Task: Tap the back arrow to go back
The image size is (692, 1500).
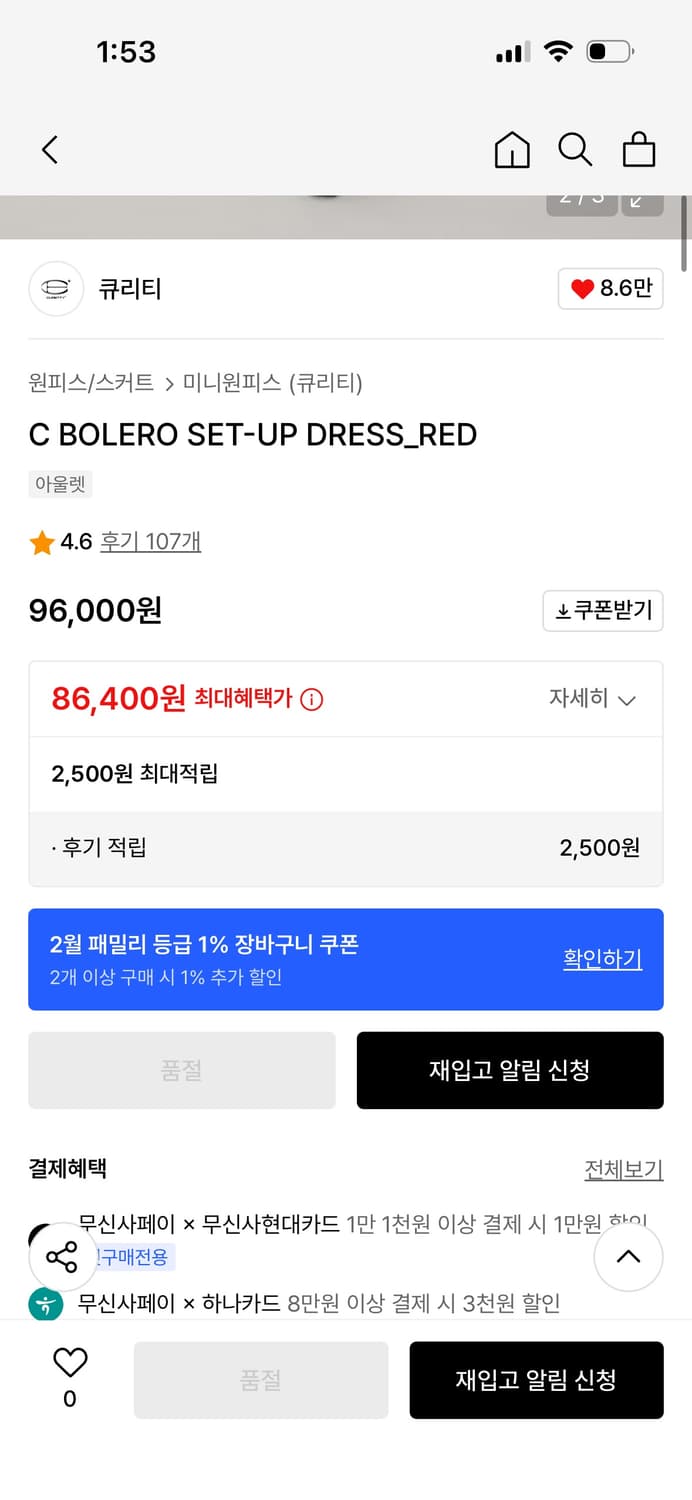Action: 49,148
